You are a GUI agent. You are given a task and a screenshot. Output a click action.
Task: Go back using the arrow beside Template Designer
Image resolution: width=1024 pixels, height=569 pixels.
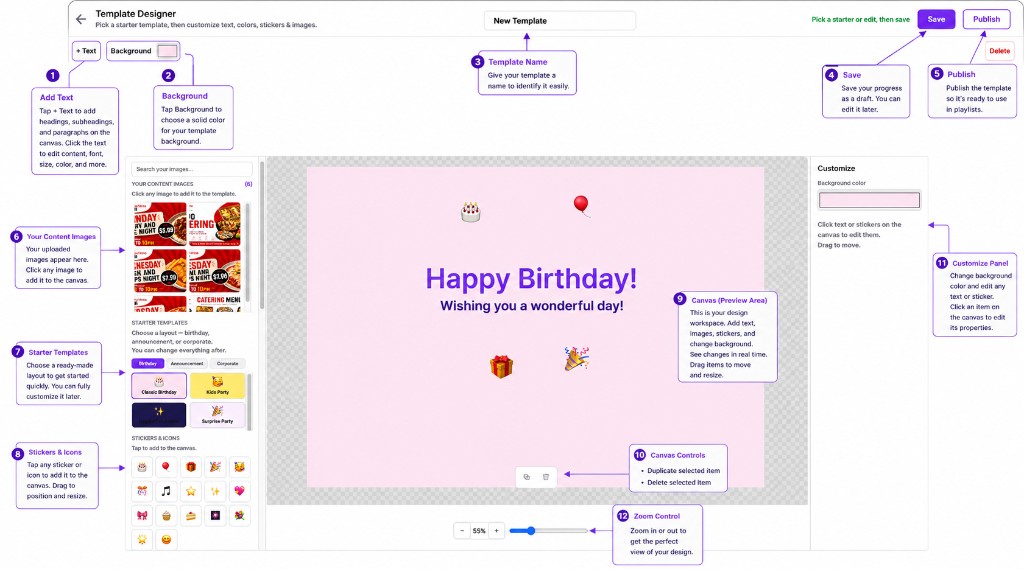[x=80, y=20]
